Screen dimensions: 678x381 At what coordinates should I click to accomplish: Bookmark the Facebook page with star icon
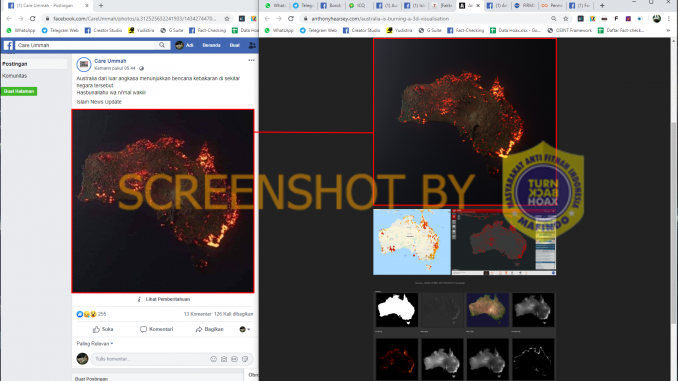pos(227,19)
